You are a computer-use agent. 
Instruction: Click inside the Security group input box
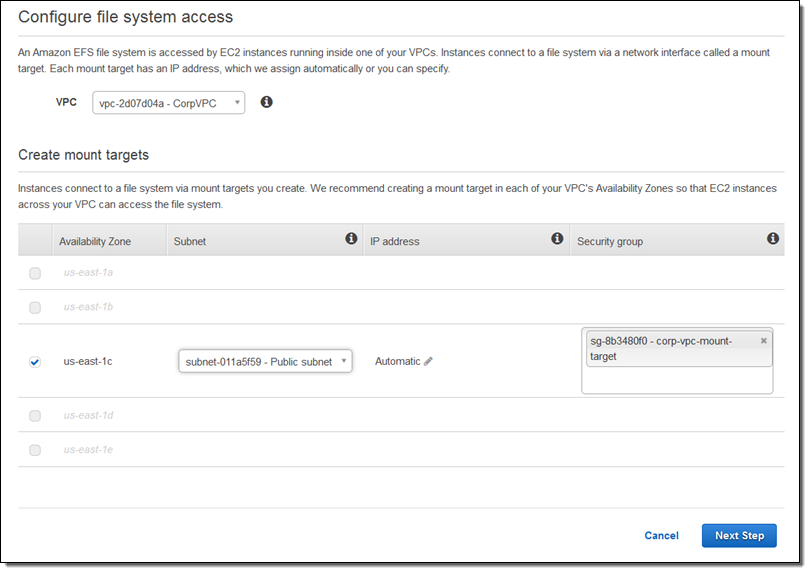pyautogui.click(x=676, y=379)
